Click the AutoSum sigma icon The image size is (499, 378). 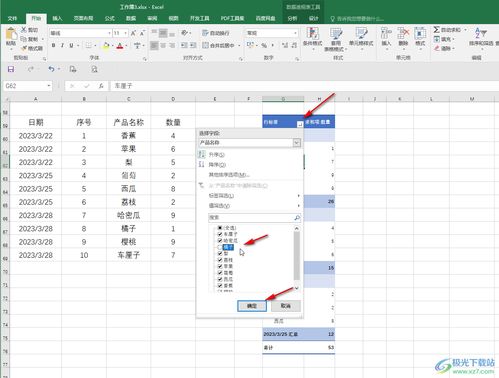[x=436, y=30]
